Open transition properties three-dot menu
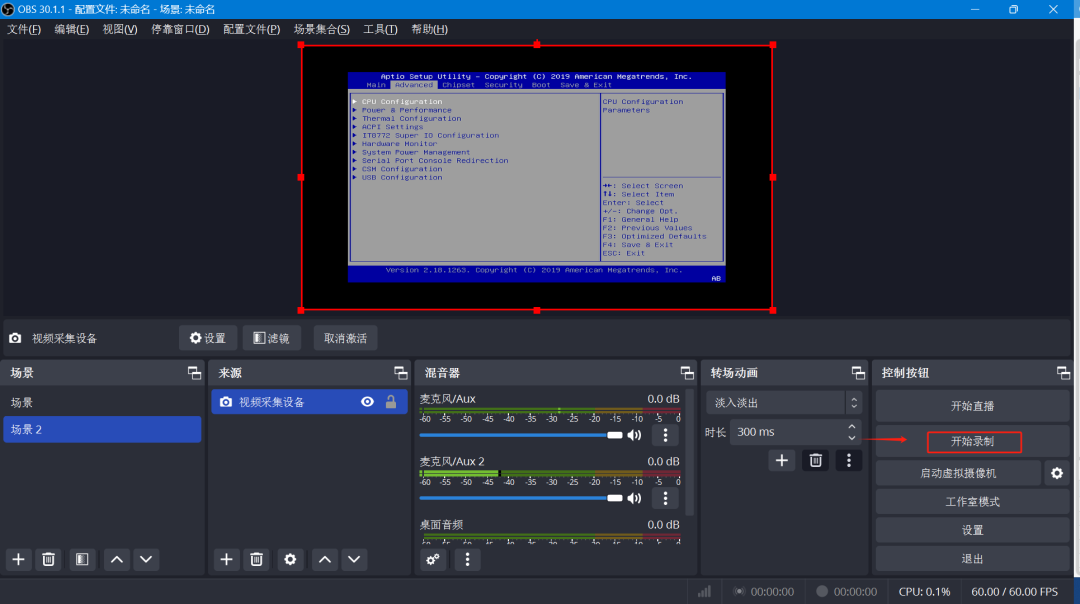 (x=849, y=460)
